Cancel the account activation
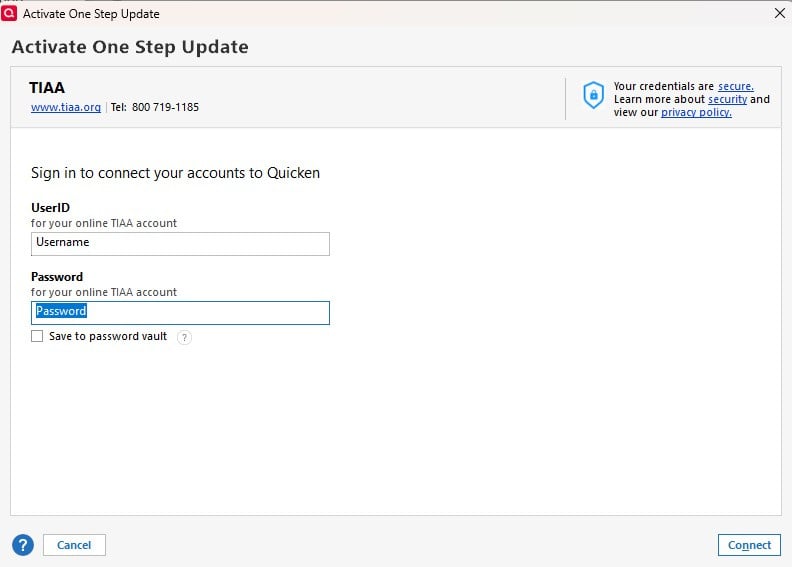 pos(74,545)
